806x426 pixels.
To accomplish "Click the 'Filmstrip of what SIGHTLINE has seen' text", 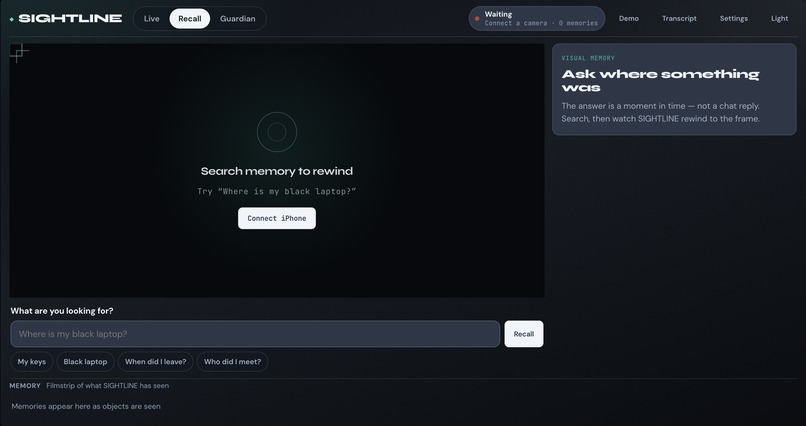I will (107, 386).
